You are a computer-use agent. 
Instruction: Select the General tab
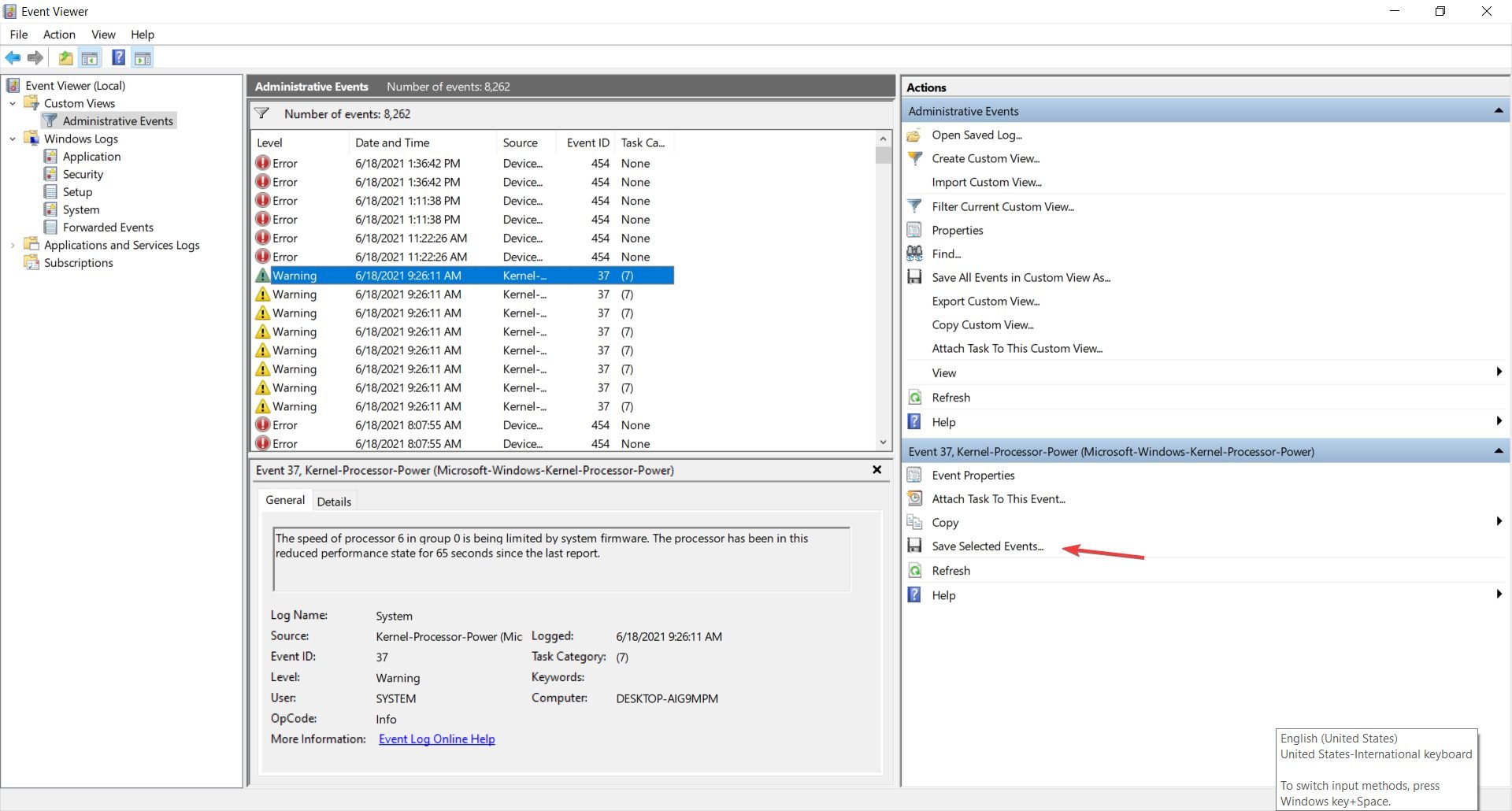(285, 500)
